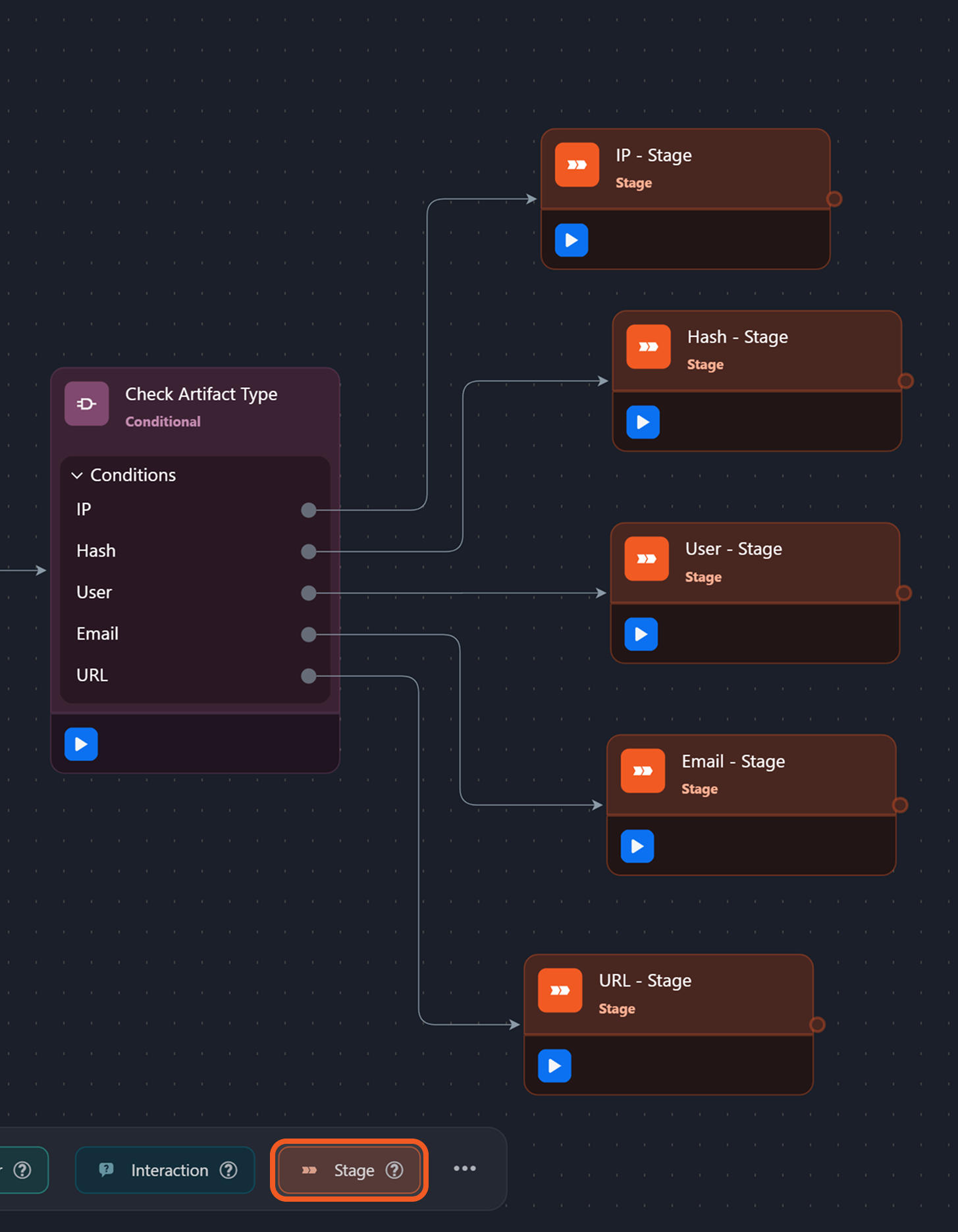Click the IP - Stage node icon
958x1232 pixels.
pyautogui.click(x=577, y=165)
